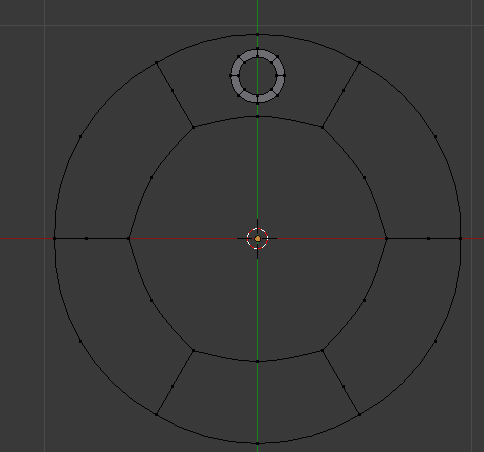
Task: Select the midpoint vertex on the lower-right diagonal spoke
Action: (343, 387)
